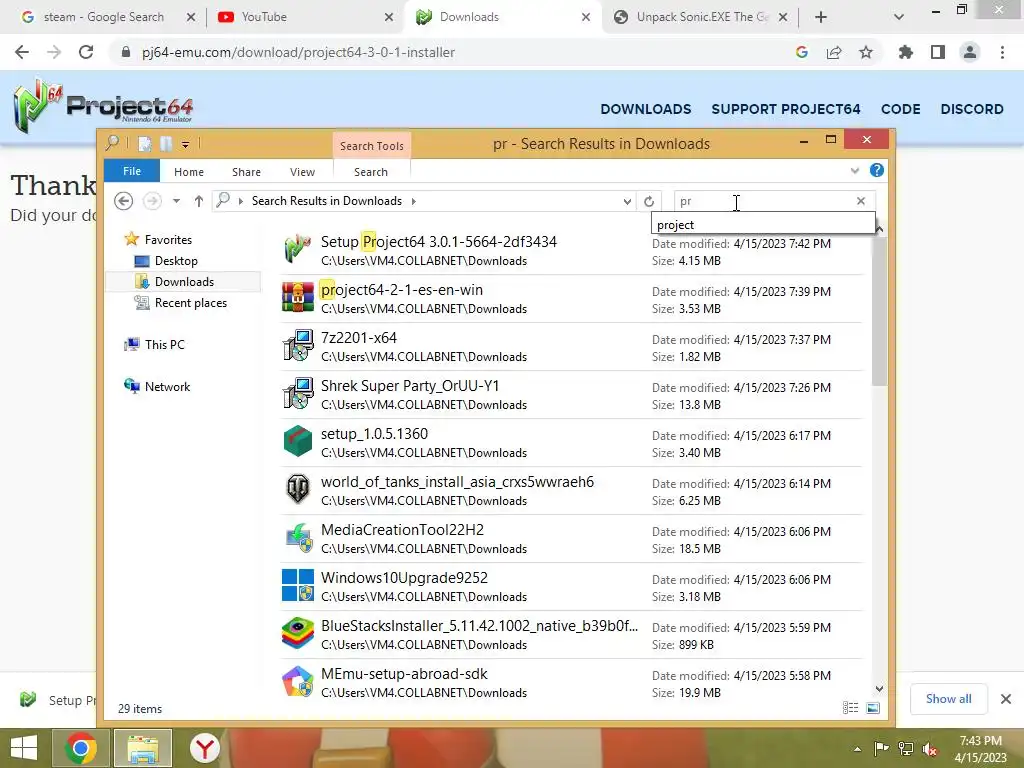1024x768 pixels.
Task: Click in the Explorer search field
Action: (763, 201)
